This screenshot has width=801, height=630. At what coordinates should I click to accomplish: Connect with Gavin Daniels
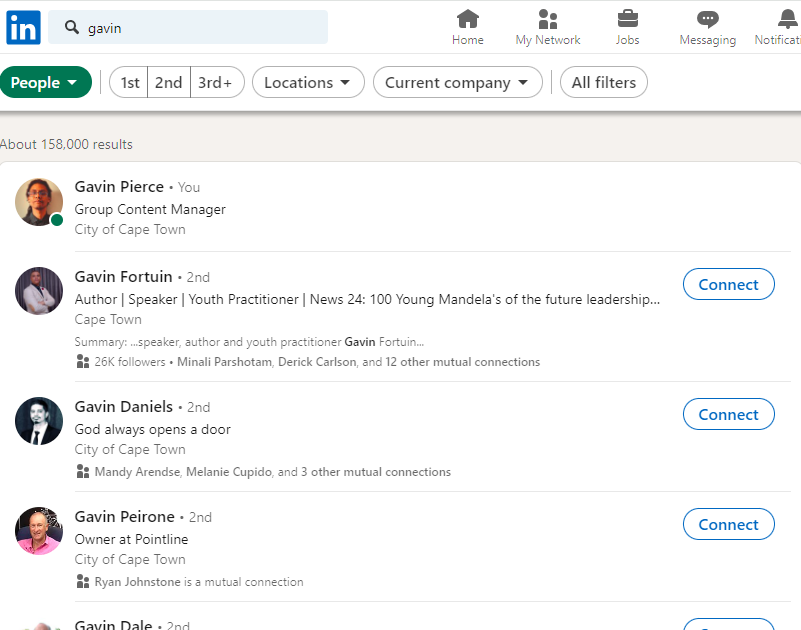pyautogui.click(x=728, y=414)
